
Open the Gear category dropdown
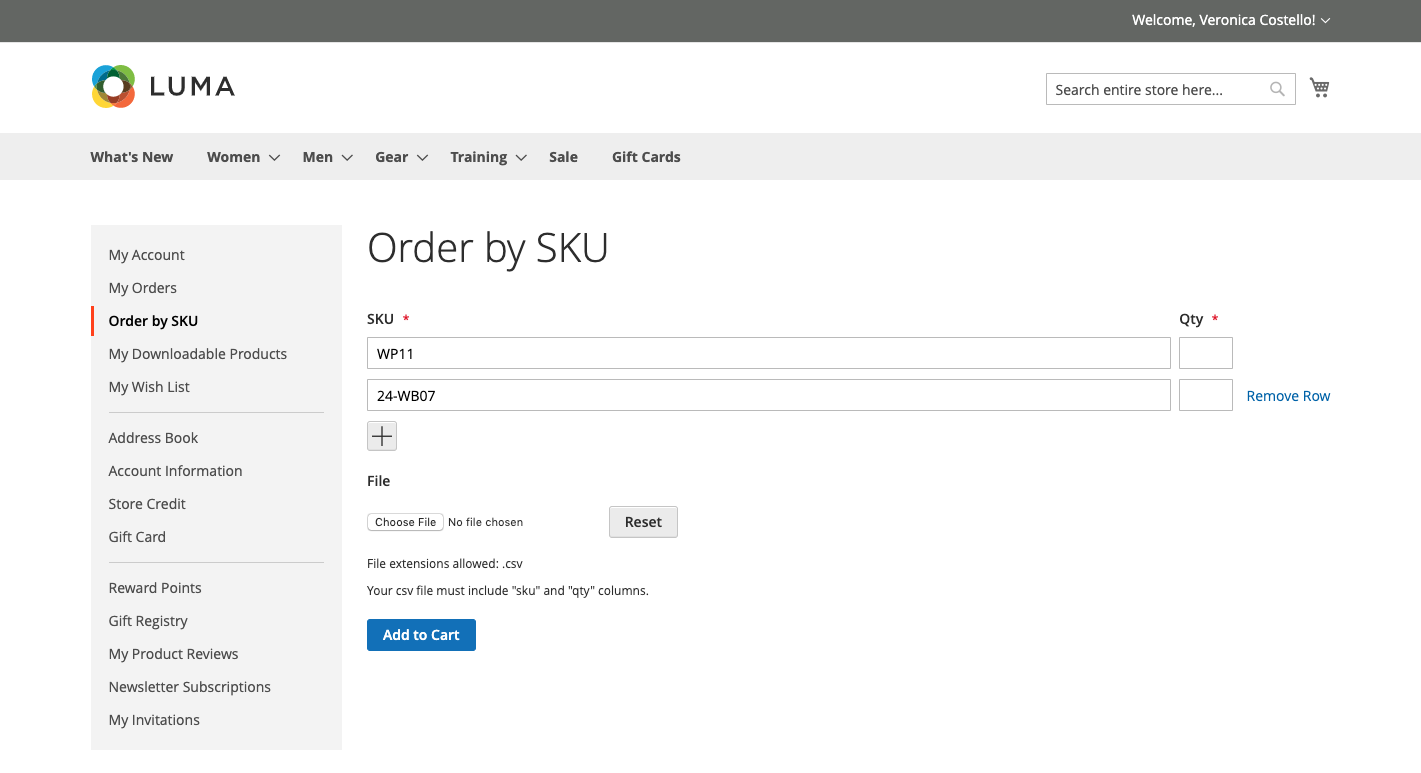click(421, 157)
